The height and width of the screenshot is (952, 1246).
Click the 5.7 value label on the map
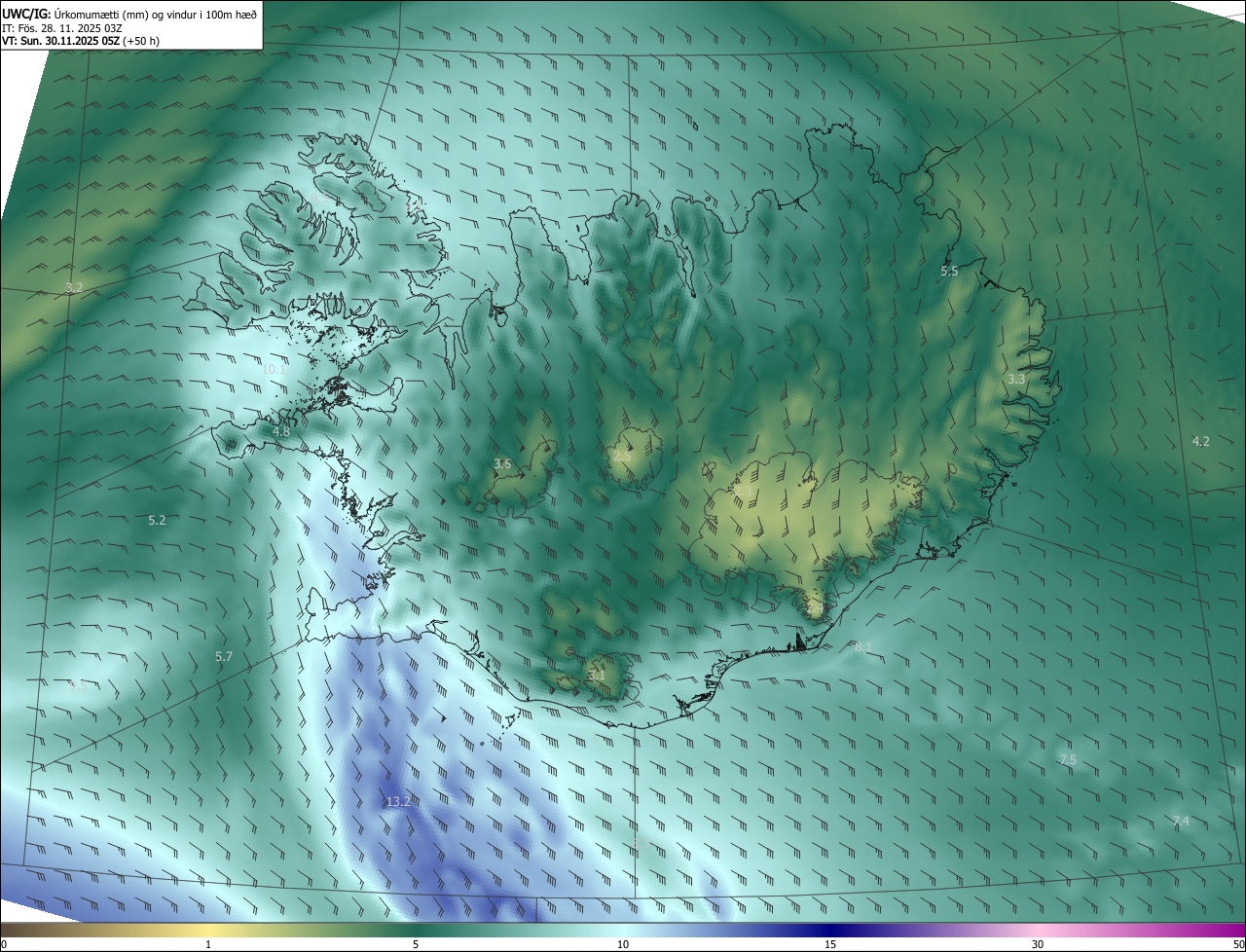(224, 657)
